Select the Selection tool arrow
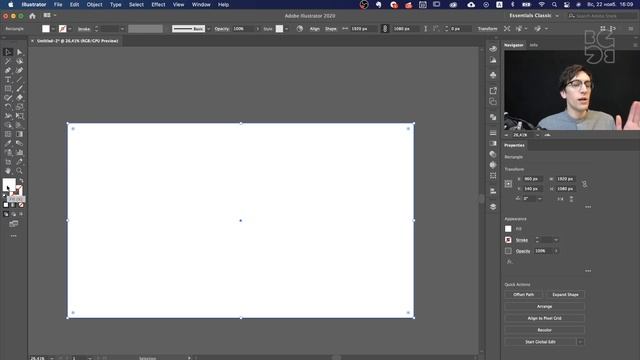 point(8,52)
